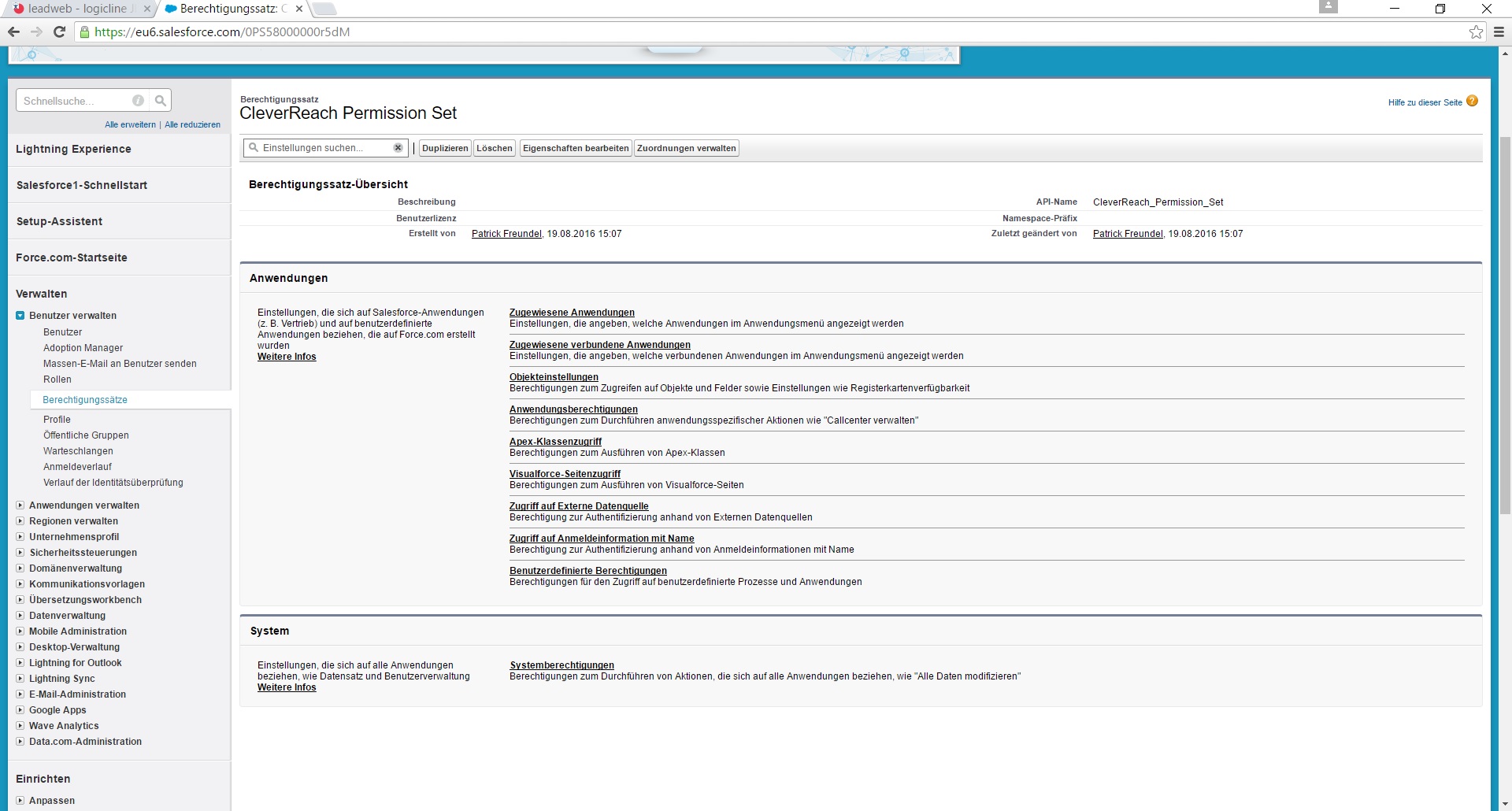Click Zuordnungen verwalten button
This screenshot has height=811, width=1512.
(687, 148)
